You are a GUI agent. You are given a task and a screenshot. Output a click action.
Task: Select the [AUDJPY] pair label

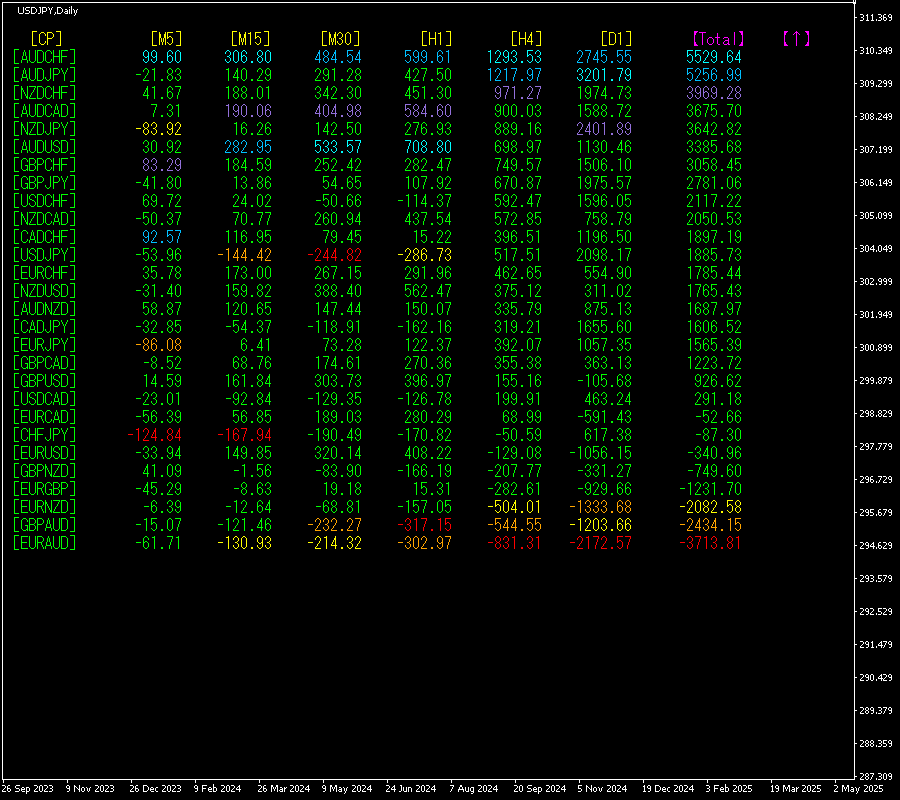[x=44, y=75]
